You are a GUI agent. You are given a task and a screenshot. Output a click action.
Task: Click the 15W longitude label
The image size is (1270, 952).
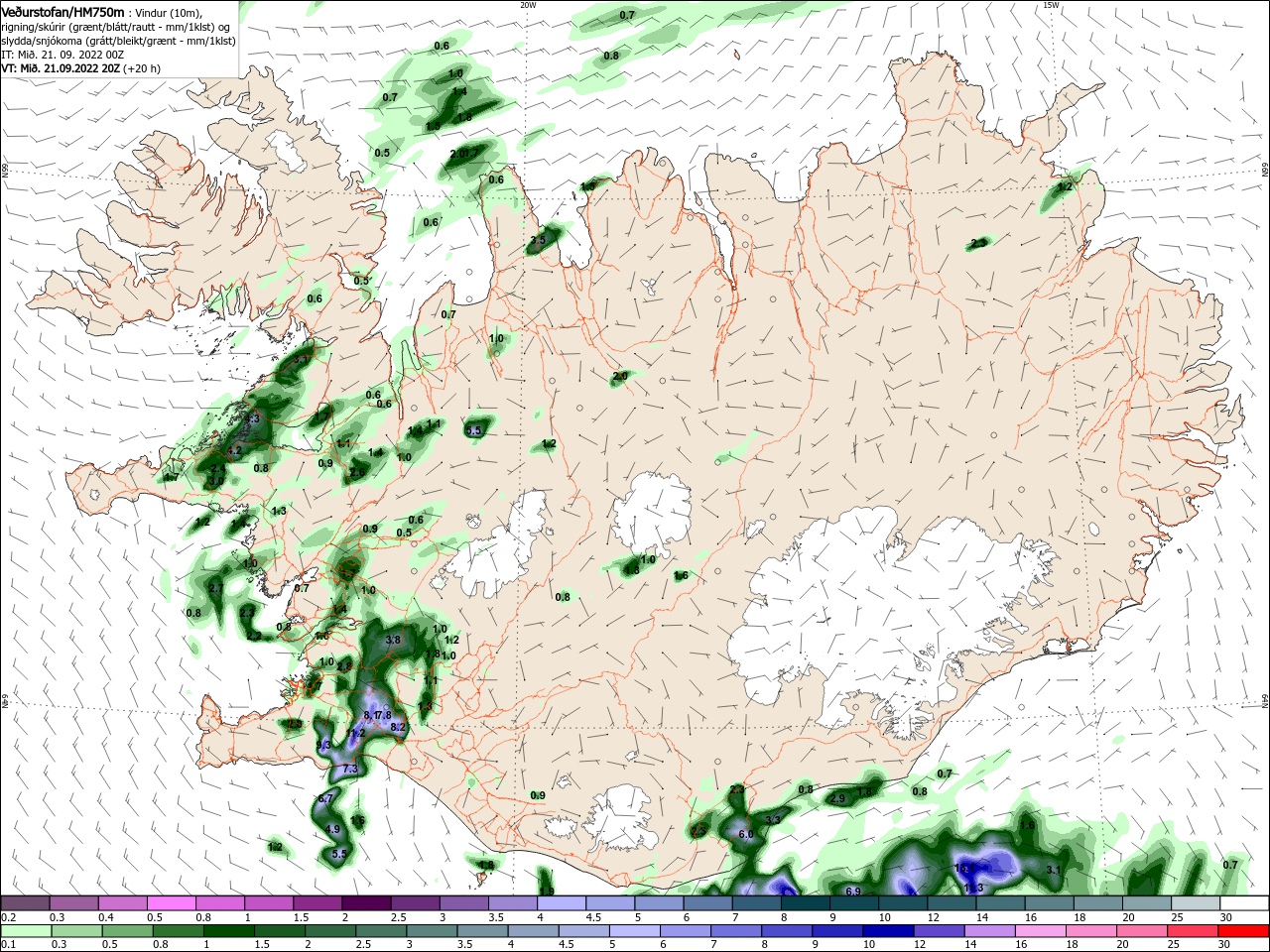(1051, 5)
